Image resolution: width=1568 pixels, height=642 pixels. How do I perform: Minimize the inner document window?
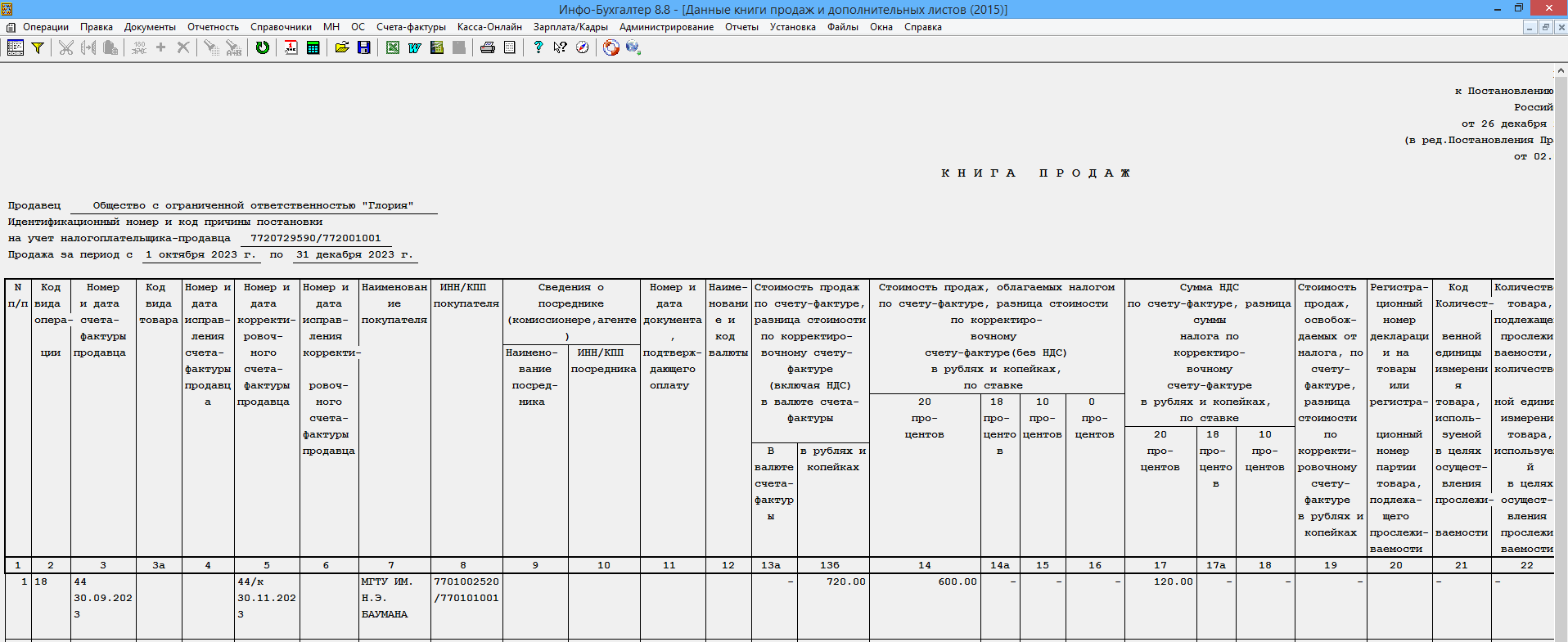[x=1529, y=27]
